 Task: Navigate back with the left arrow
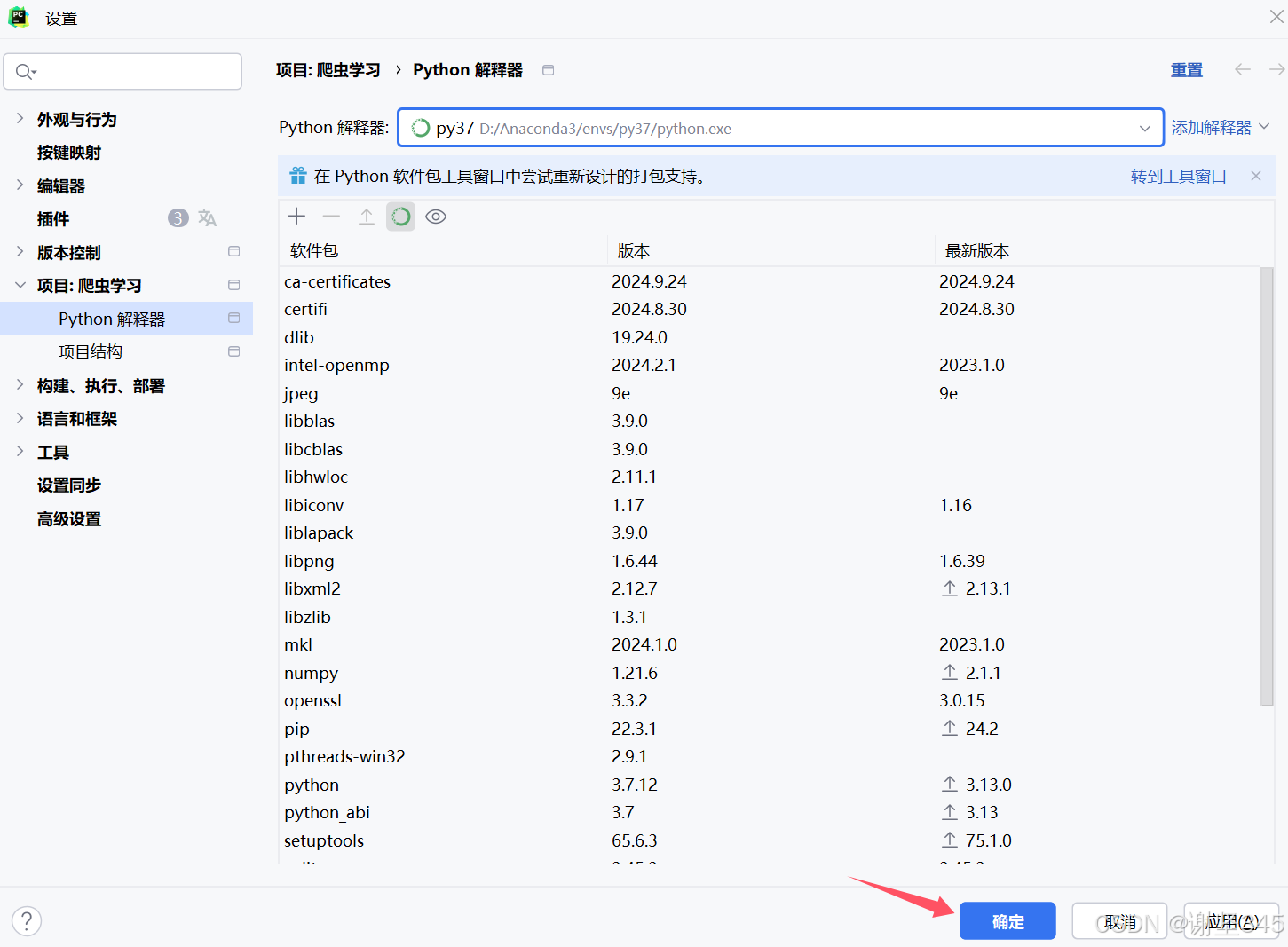pyautogui.click(x=1243, y=69)
